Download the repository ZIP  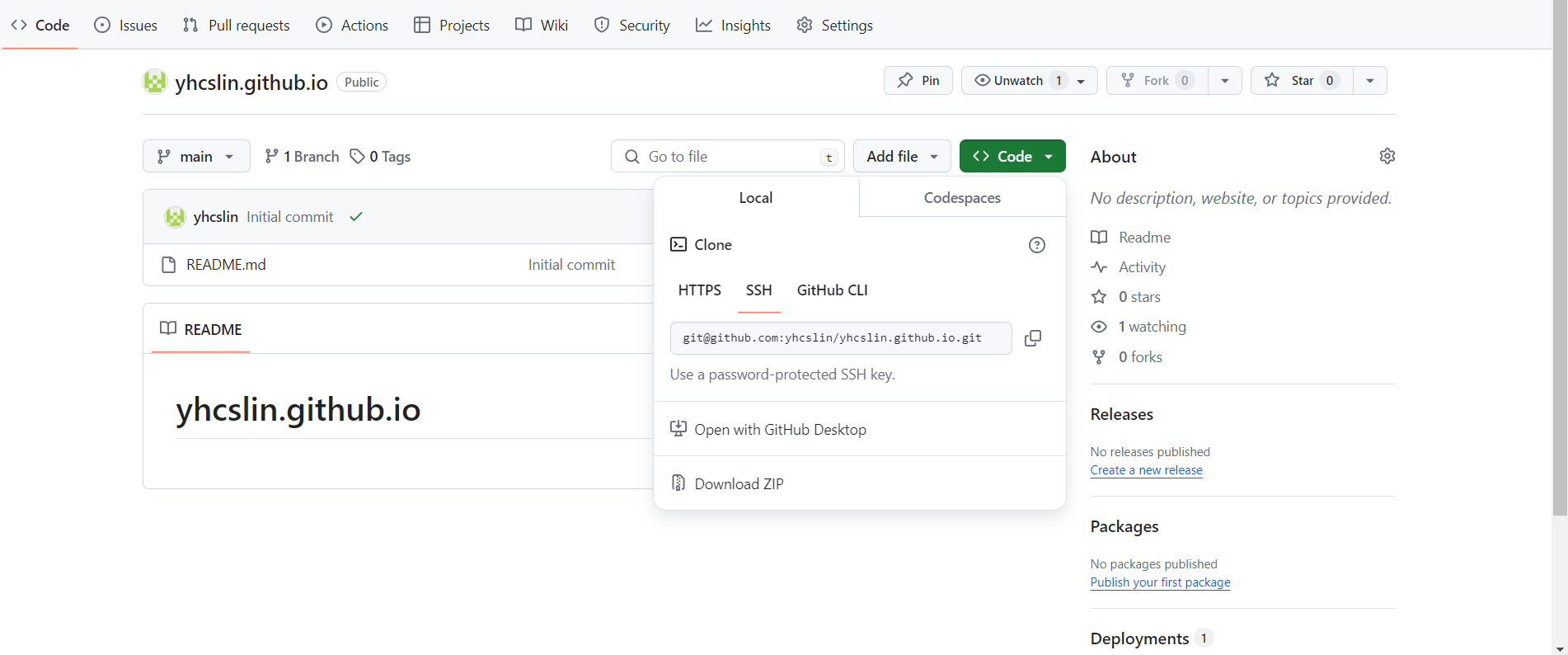coord(727,483)
